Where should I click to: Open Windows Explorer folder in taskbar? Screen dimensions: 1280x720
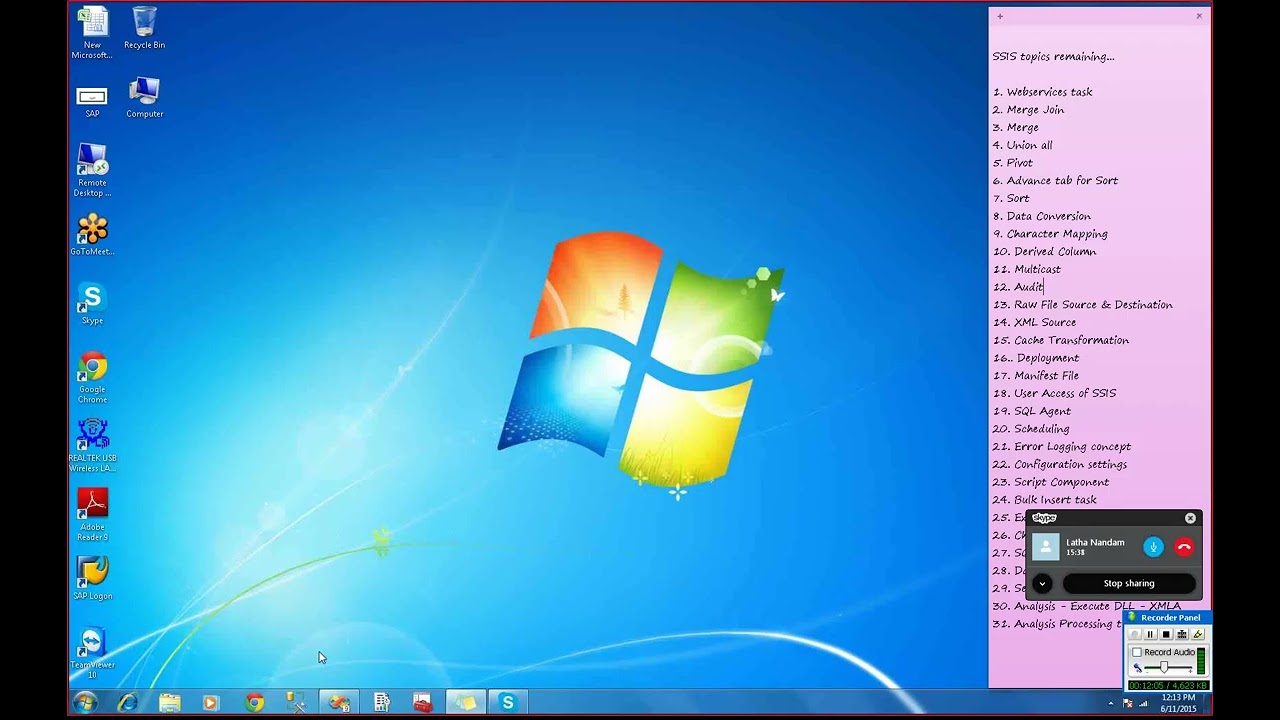tap(169, 703)
